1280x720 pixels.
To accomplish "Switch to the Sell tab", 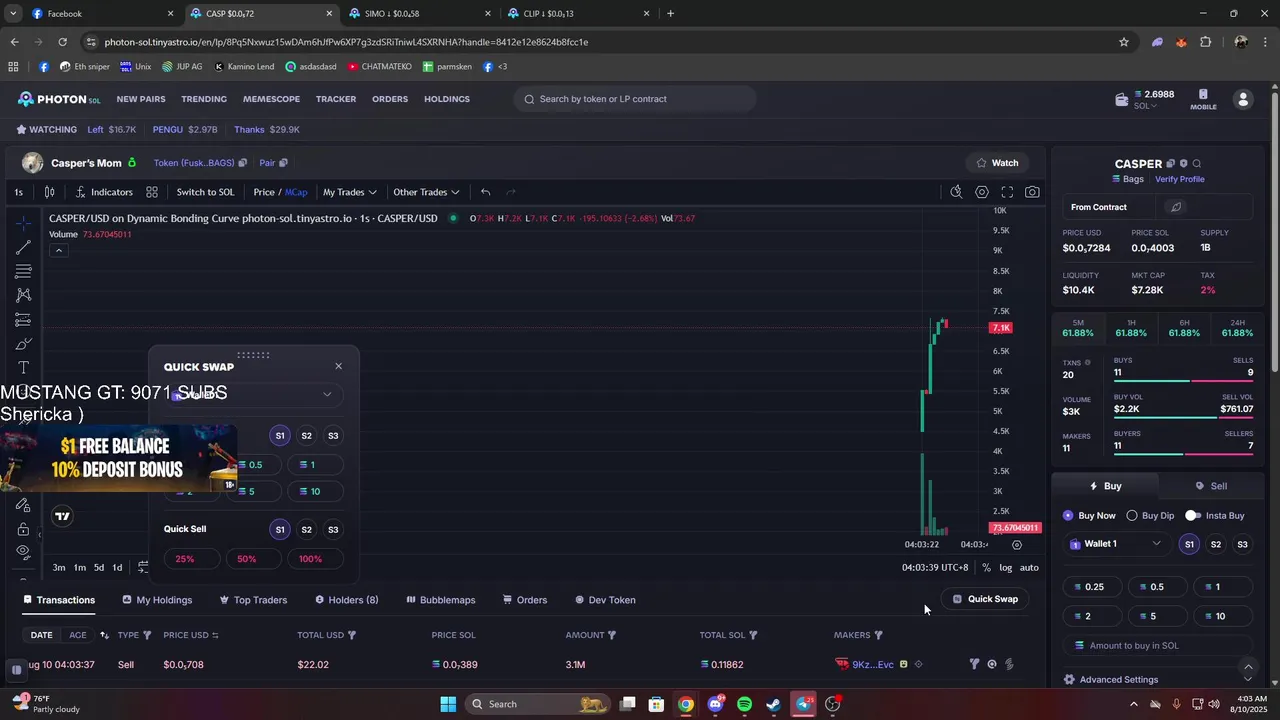I will (1211, 486).
